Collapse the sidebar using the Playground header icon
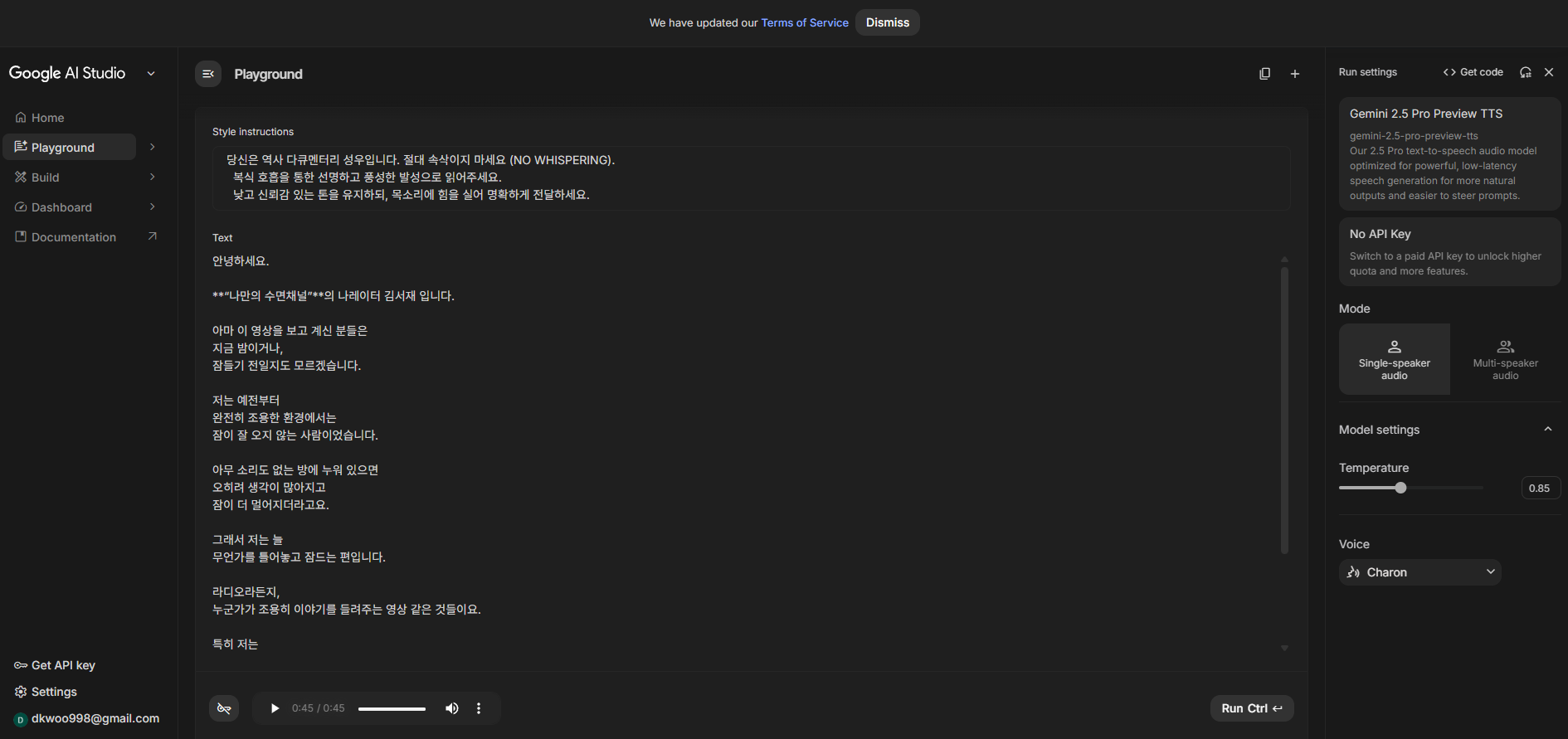This screenshot has height=739, width=1568. coord(208,74)
